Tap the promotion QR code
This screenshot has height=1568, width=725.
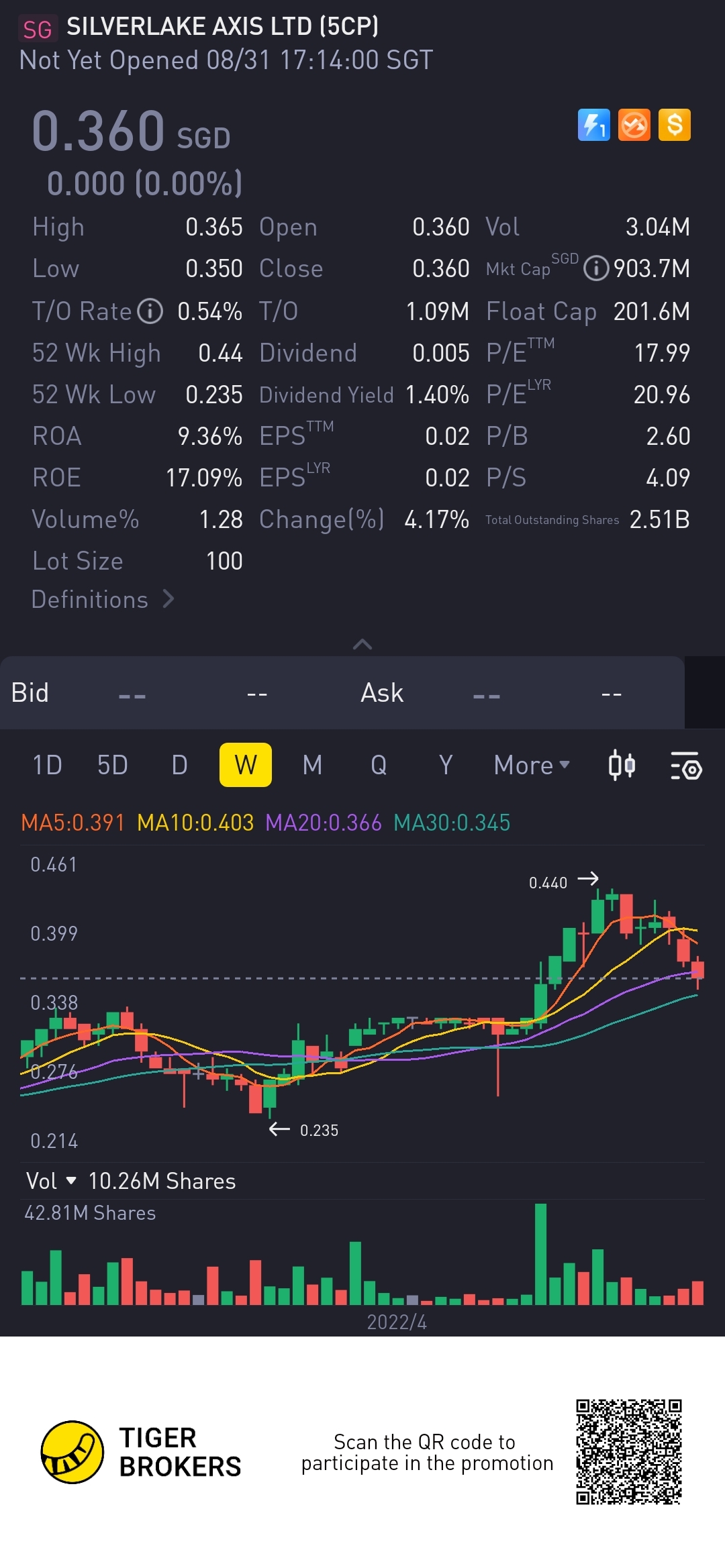629,1452
